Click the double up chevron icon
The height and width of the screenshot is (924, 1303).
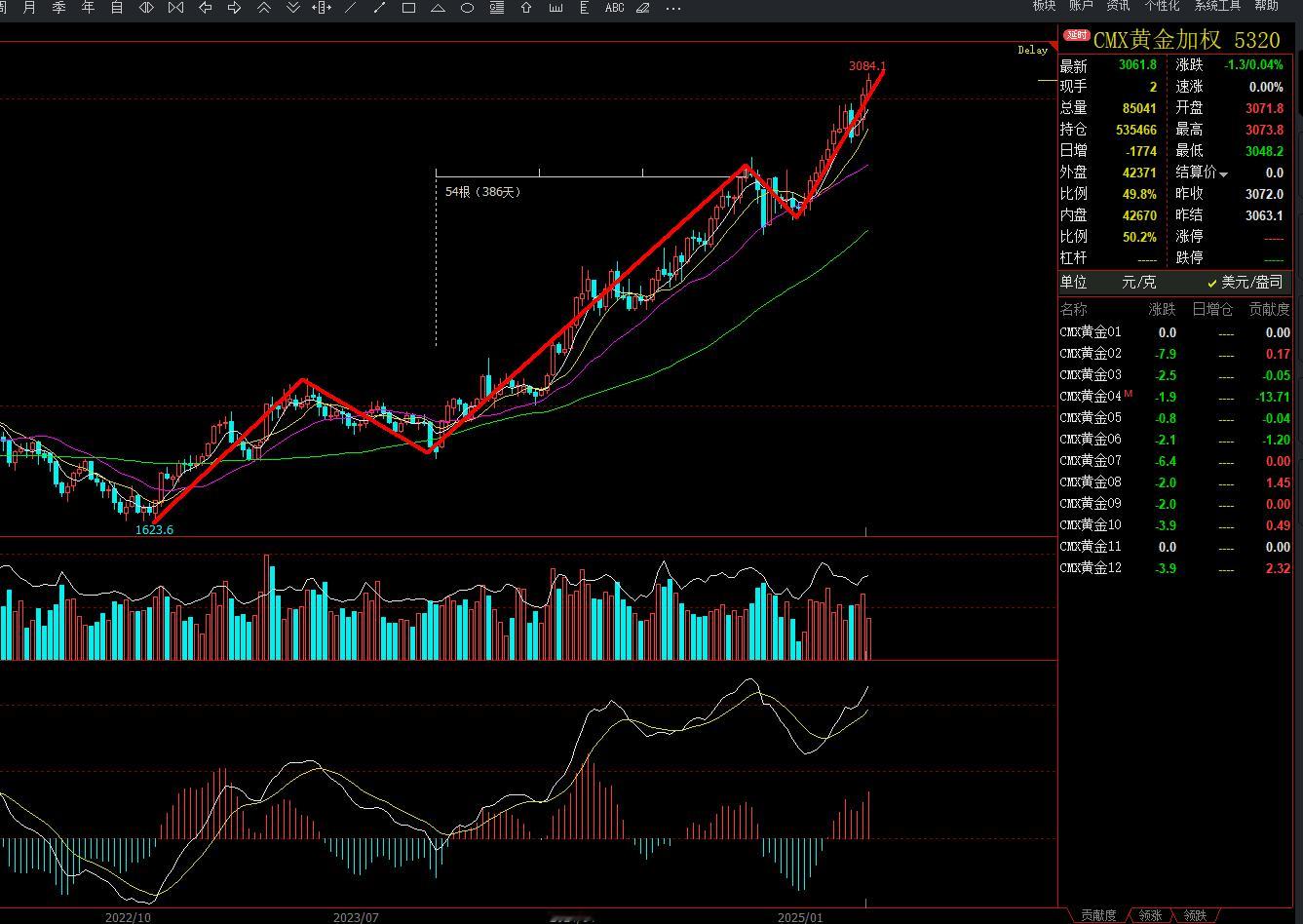[263, 7]
